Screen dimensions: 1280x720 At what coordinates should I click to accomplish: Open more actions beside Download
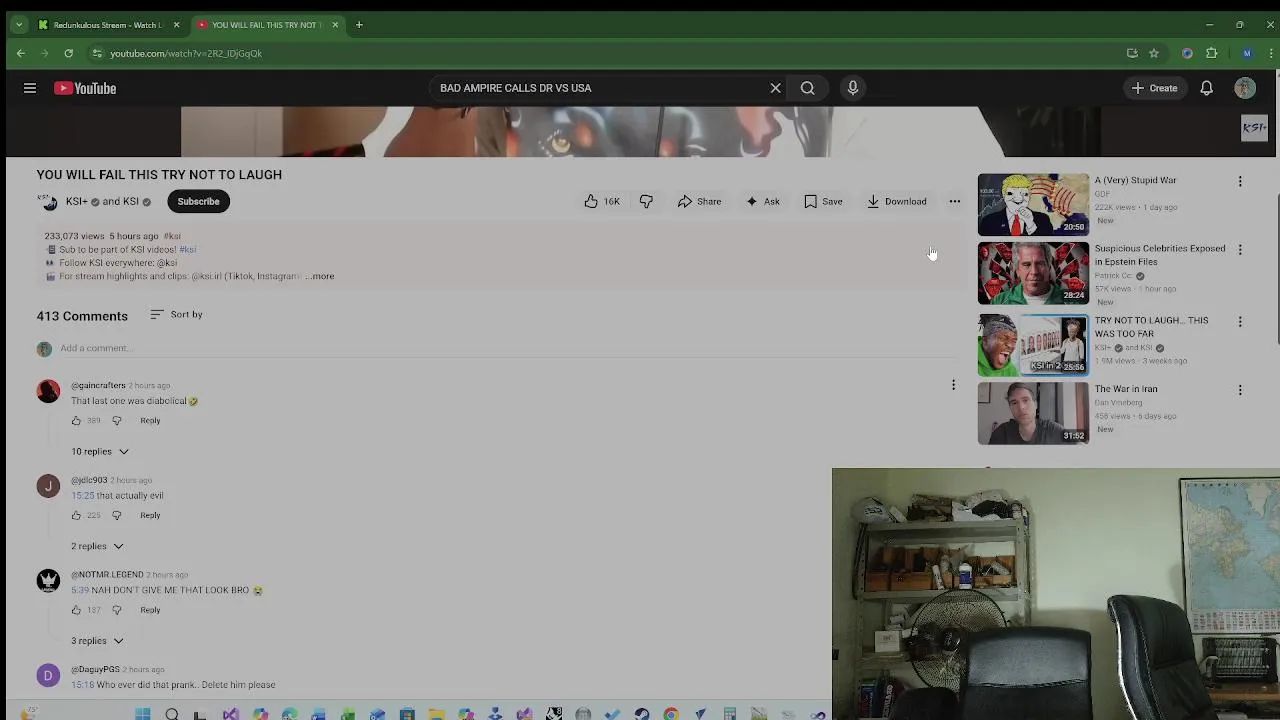[955, 201]
